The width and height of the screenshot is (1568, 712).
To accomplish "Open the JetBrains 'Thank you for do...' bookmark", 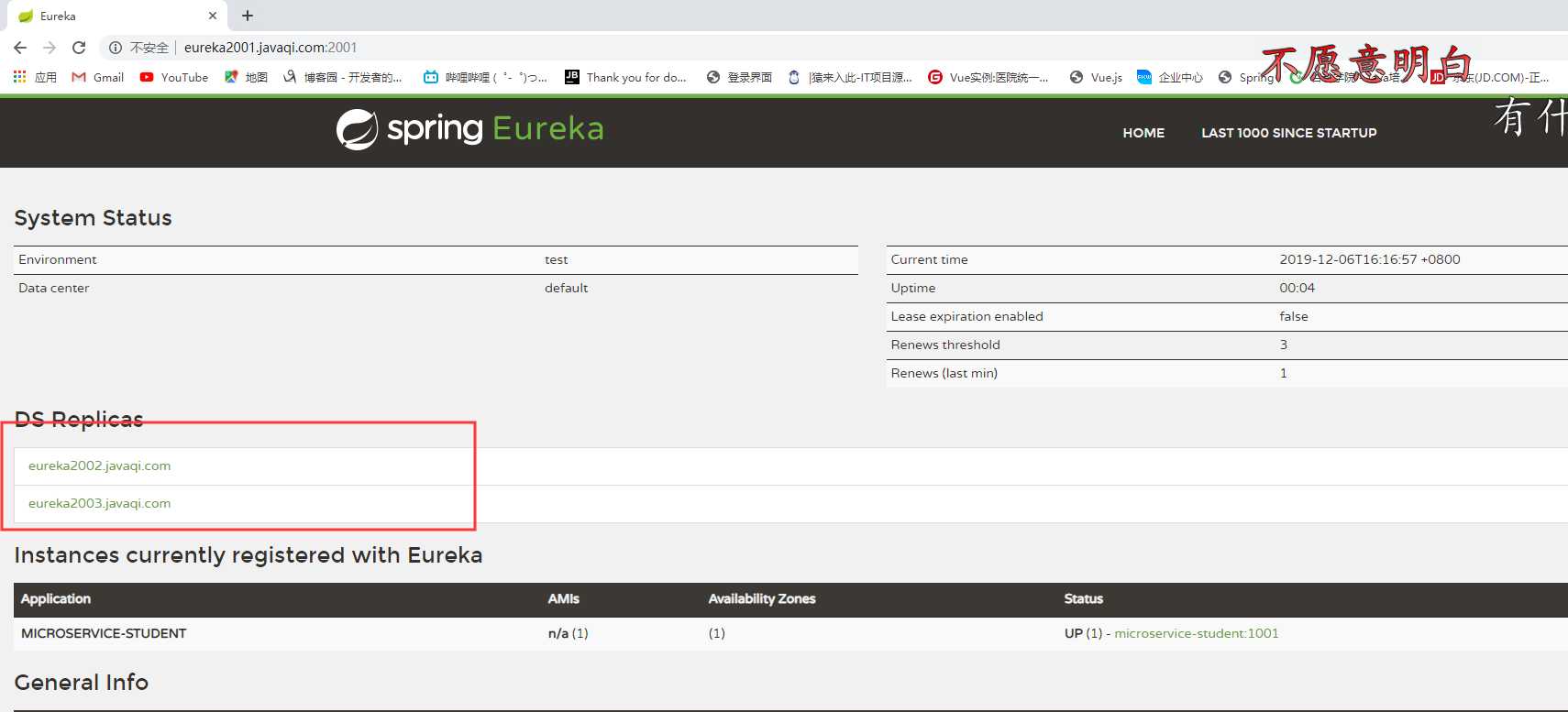I will 626,77.
